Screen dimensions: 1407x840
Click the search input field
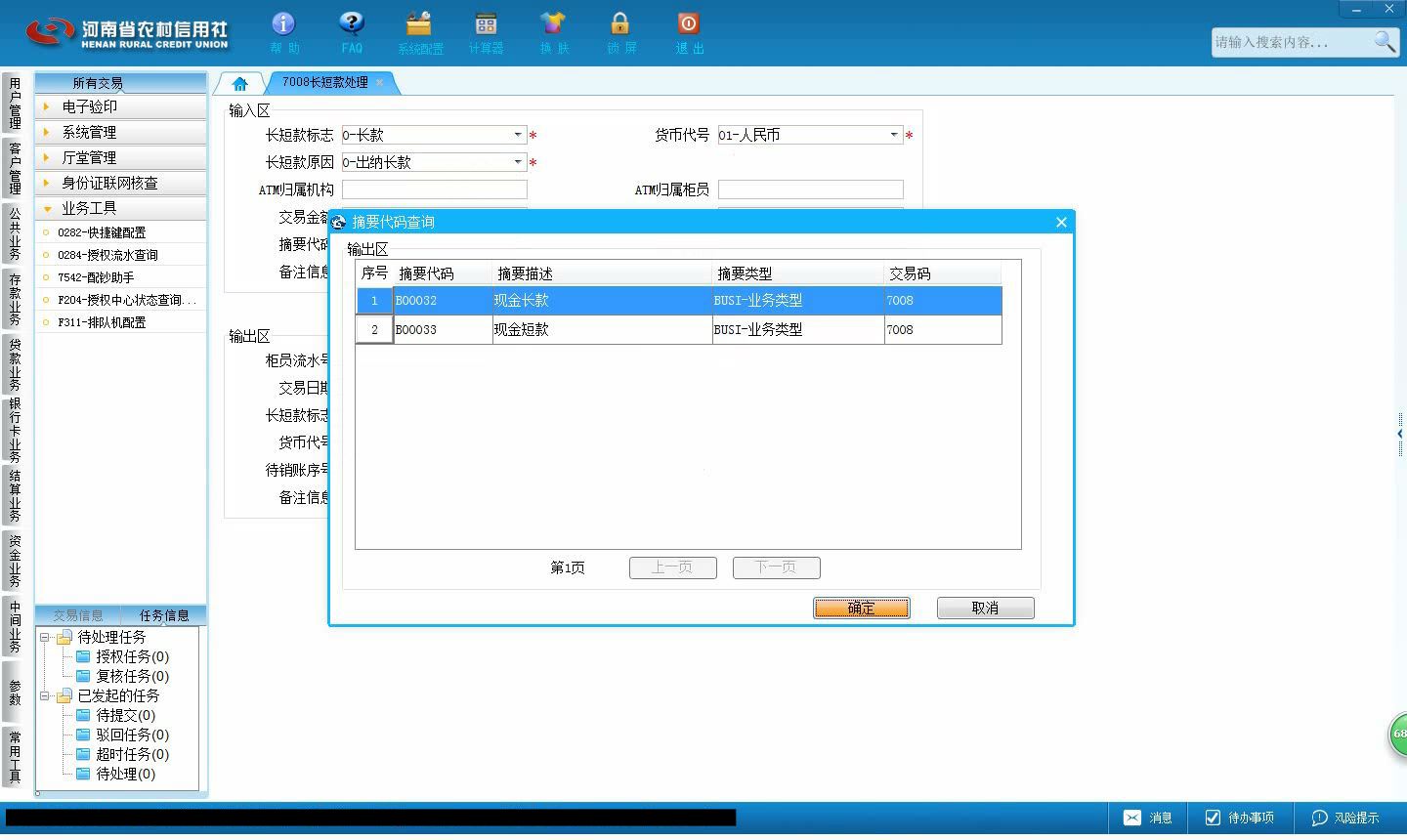[x=1292, y=42]
